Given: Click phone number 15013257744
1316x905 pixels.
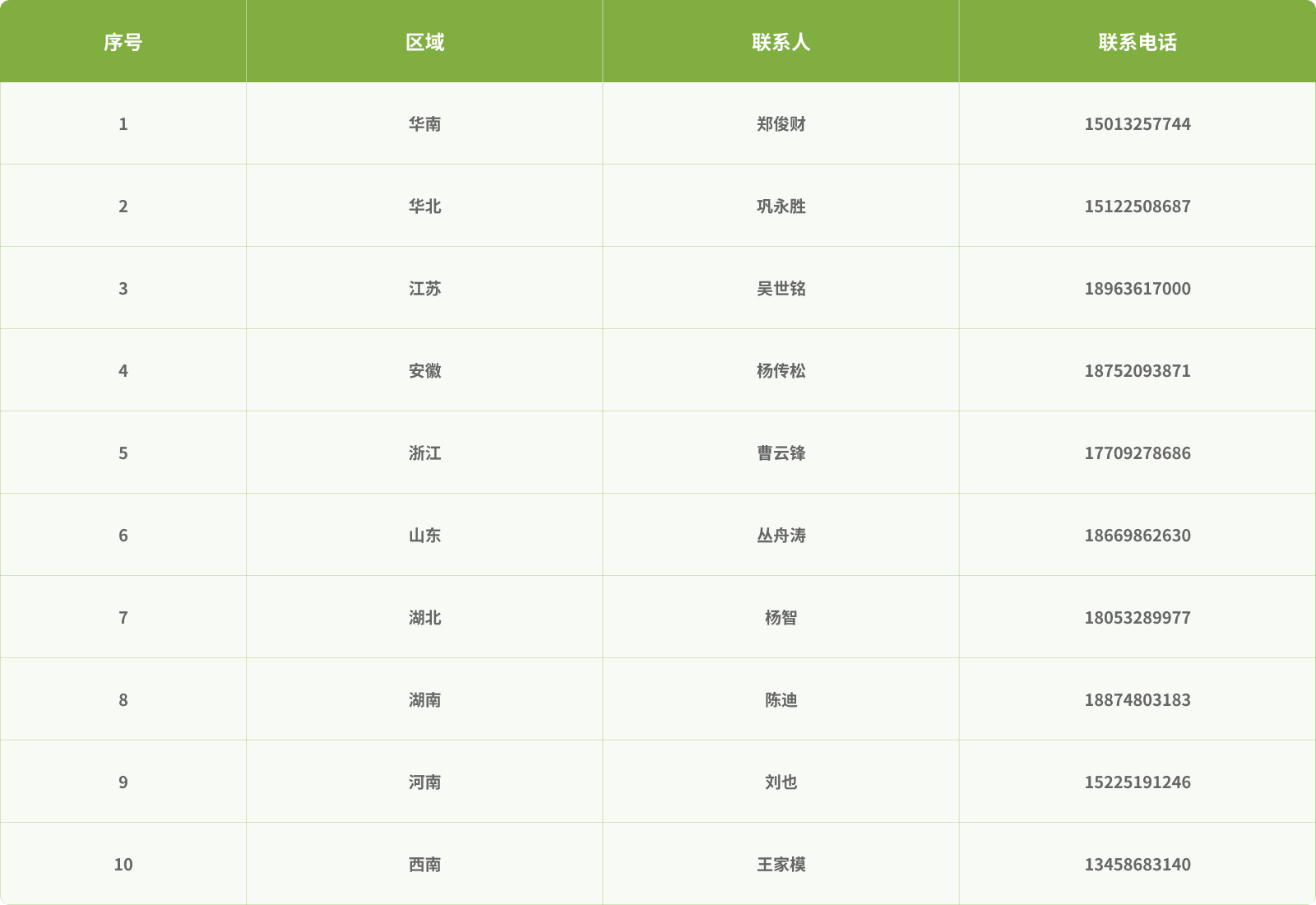Looking at the screenshot, I should [1137, 124].
